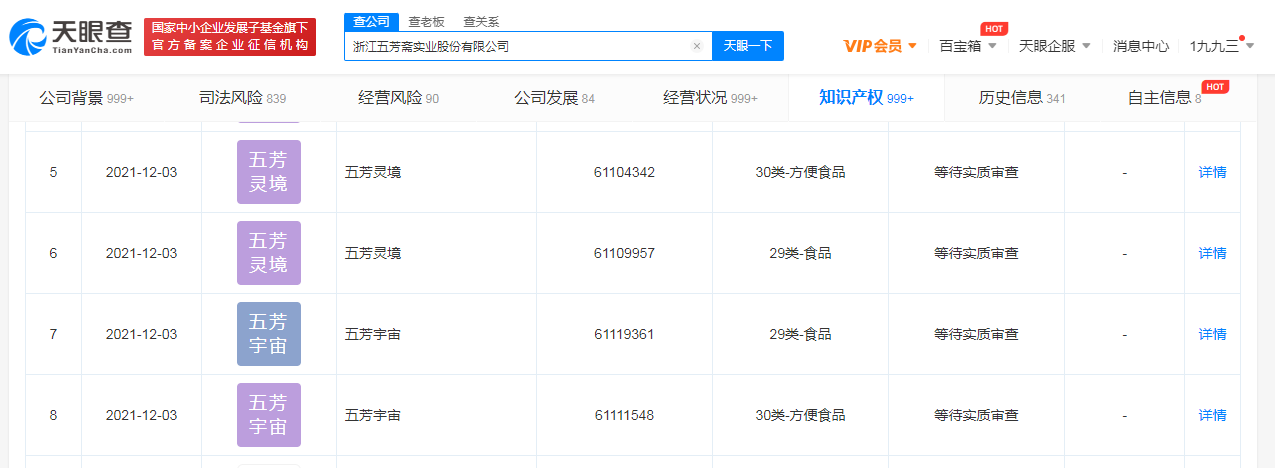This screenshot has height=468, width=1275.
Task: Click trademark name 五芳灵境 in row 6
Action: click(x=372, y=253)
